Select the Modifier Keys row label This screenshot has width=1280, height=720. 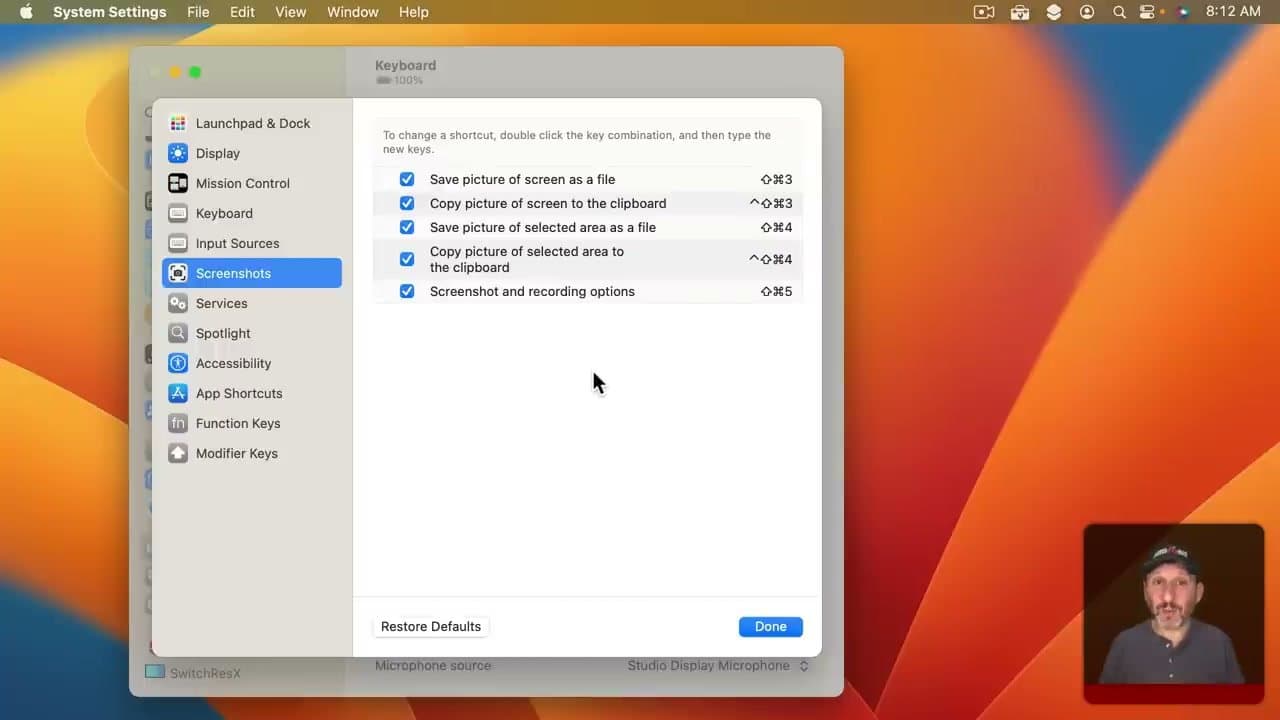tap(237, 453)
